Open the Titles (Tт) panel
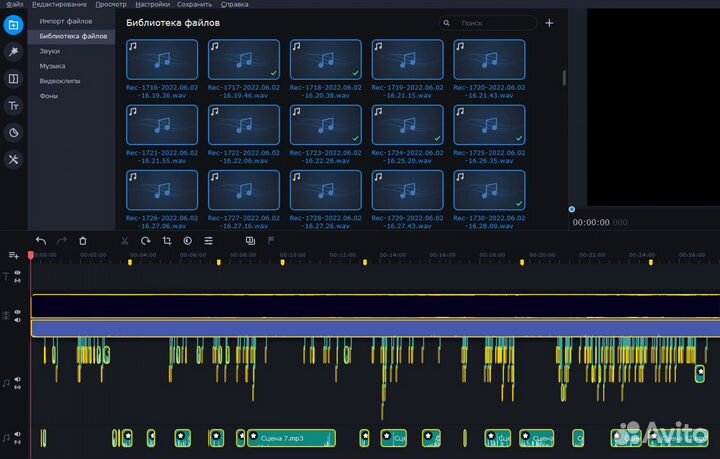 (x=14, y=105)
